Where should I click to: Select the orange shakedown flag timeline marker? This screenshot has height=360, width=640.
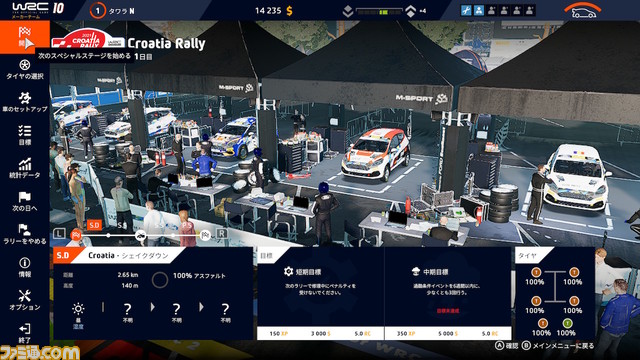pyautogui.click(x=76, y=235)
